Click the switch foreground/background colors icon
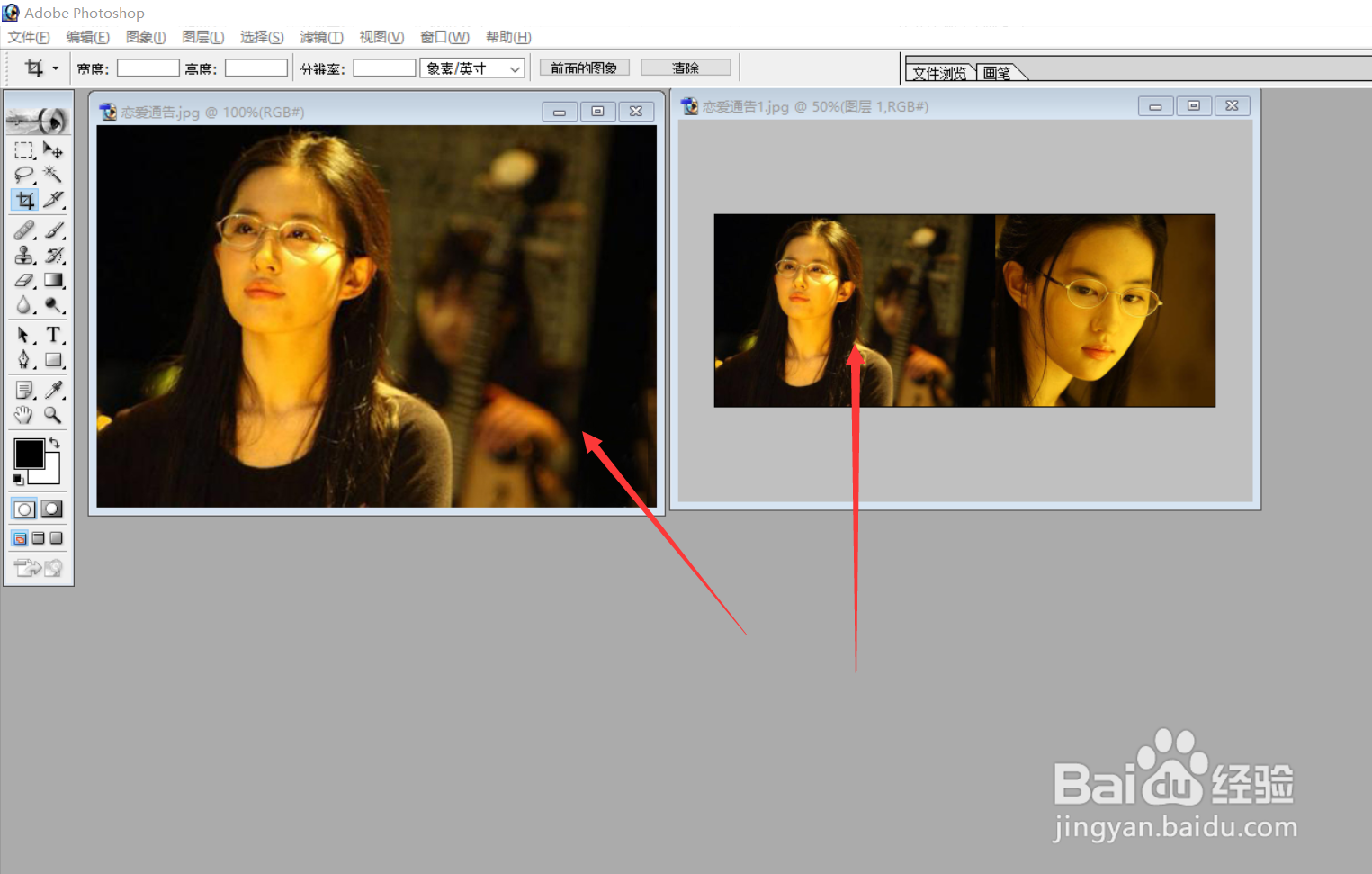1372x874 pixels. point(54,443)
